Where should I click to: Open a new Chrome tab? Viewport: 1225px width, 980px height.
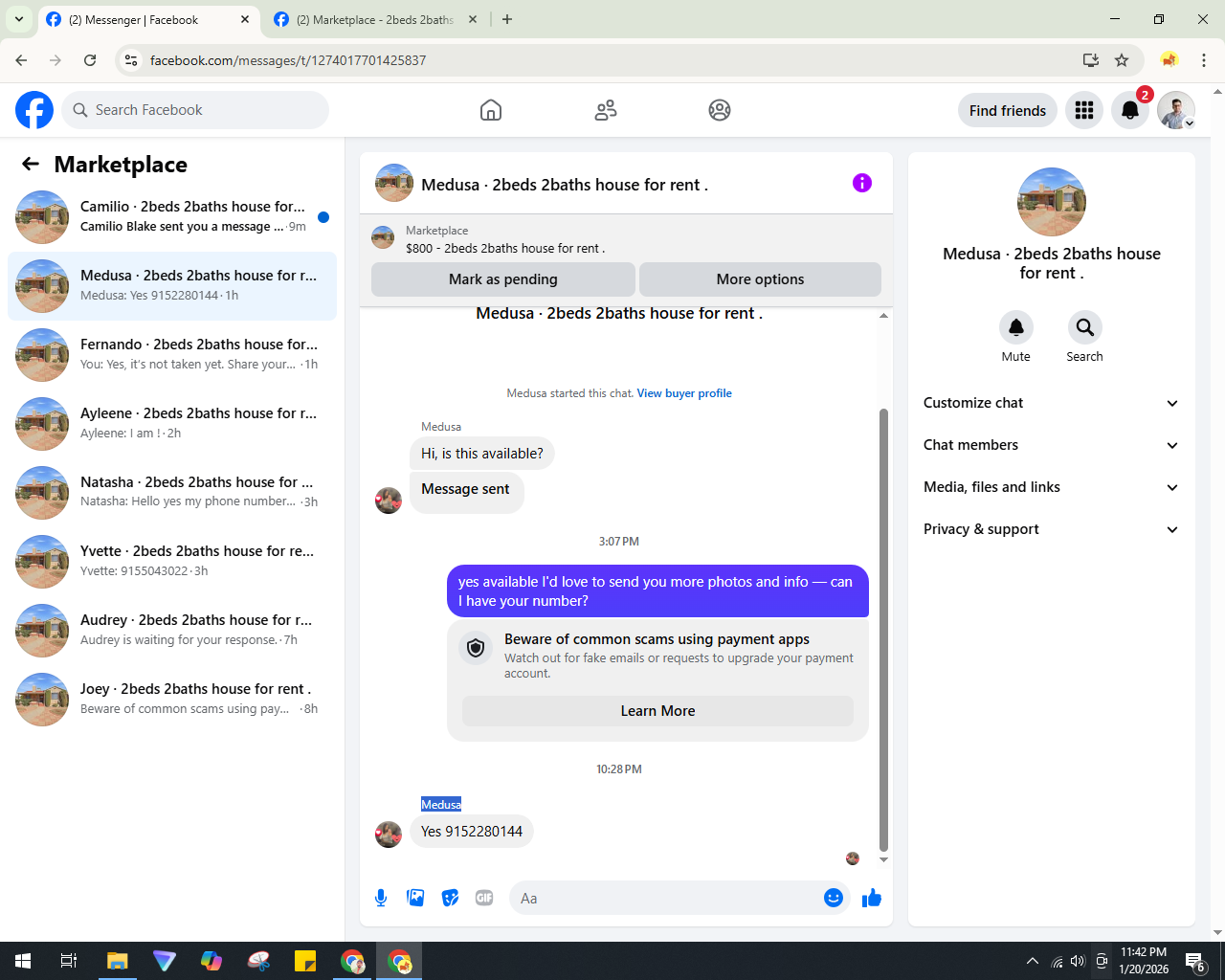pyautogui.click(x=507, y=19)
